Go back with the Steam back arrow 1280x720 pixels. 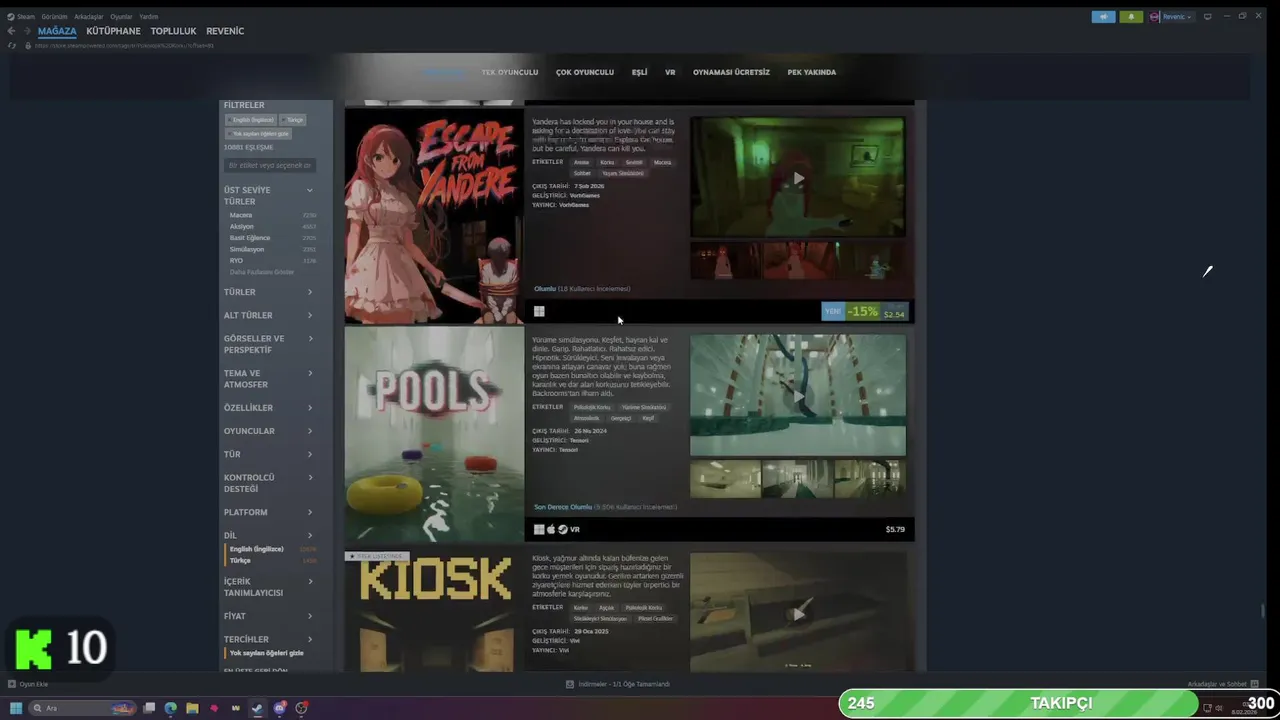tap(11, 31)
